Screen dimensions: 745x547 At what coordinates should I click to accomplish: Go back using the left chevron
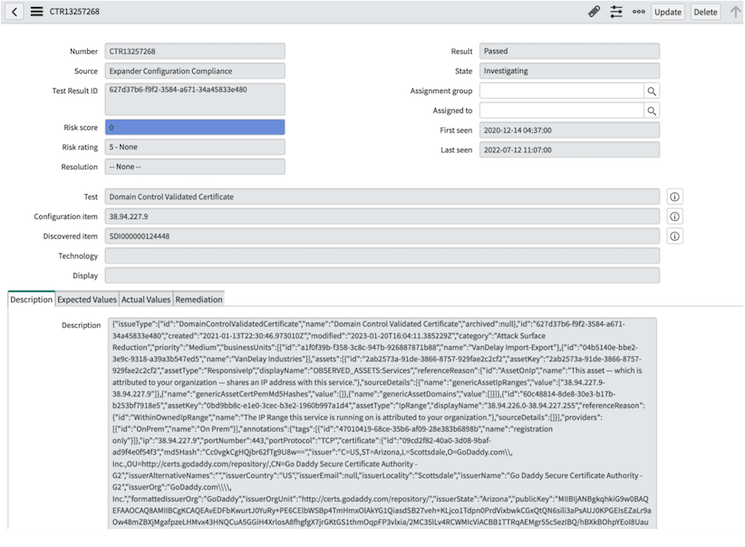pyautogui.click(x=15, y=12)
